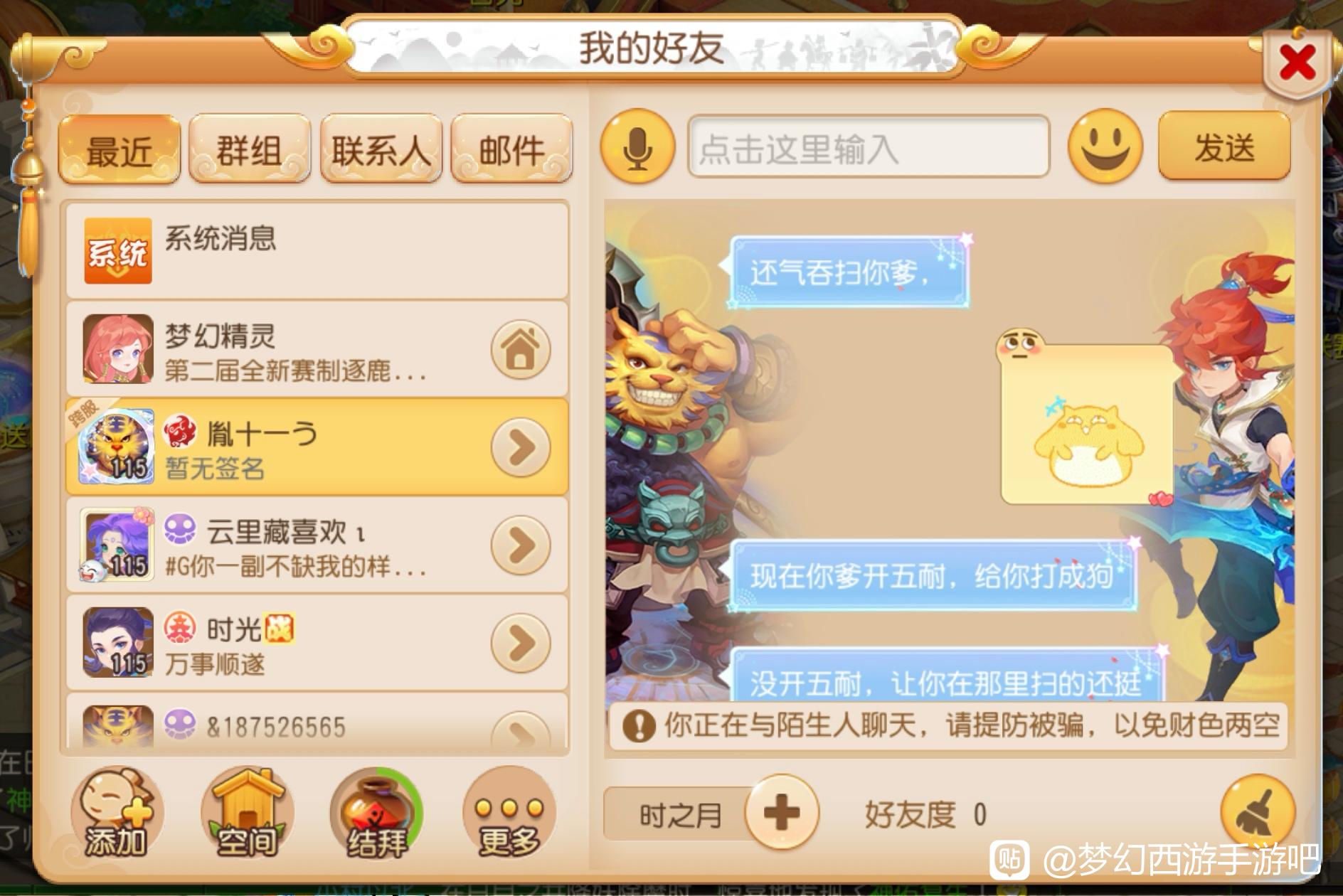
Task: Expand the 胤十一う conversation arrow
Action: click(x=521, y=447)
